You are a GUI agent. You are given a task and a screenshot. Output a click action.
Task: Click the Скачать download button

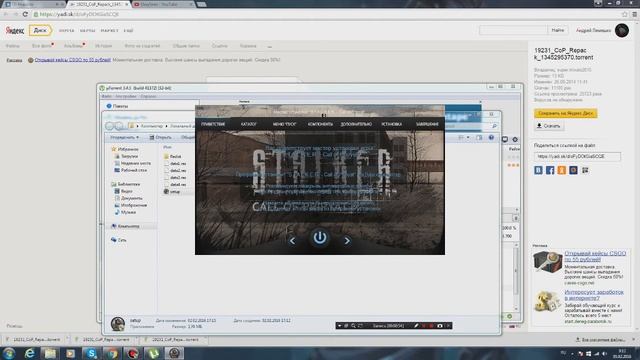(x=549, y=126)
